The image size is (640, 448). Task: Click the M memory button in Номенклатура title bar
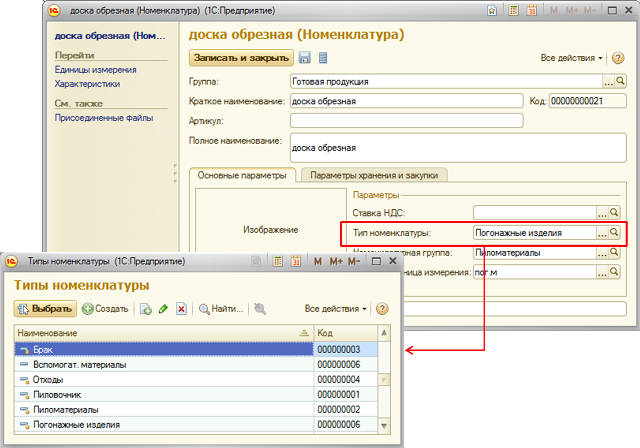coord(553,11)
